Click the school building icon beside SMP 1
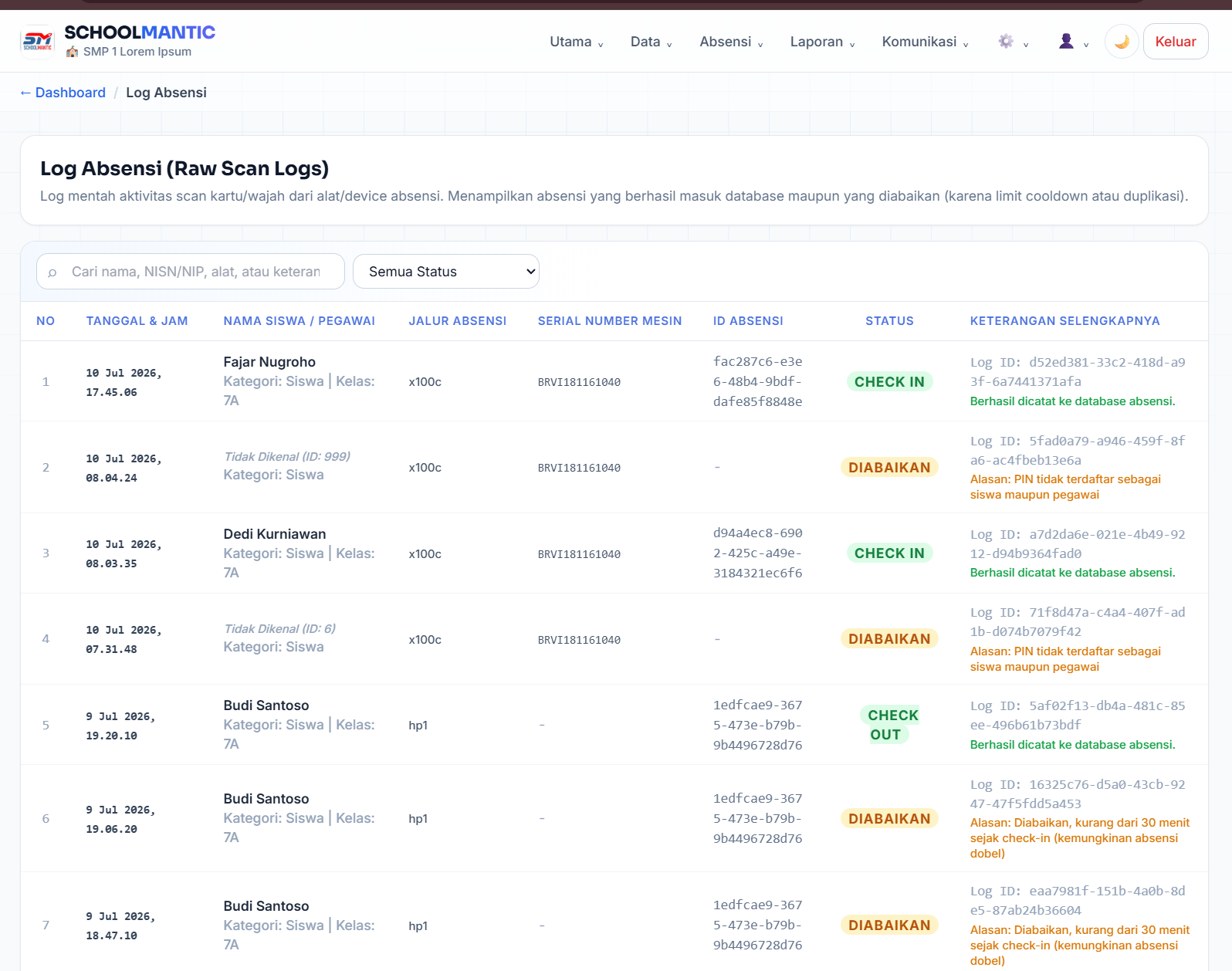This screenshot has height=971, width=1232. [72, 52]
